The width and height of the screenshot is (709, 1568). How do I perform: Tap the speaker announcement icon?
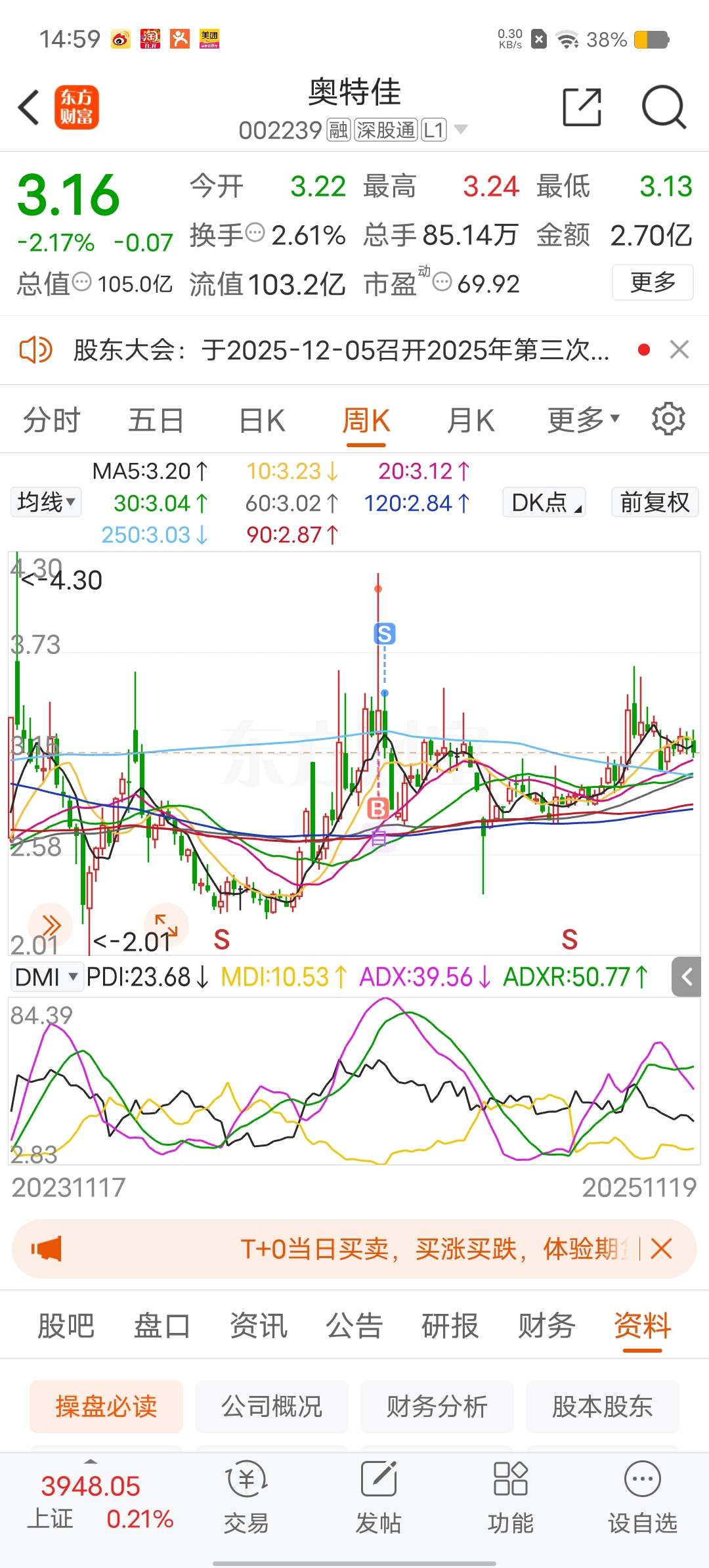35,350
